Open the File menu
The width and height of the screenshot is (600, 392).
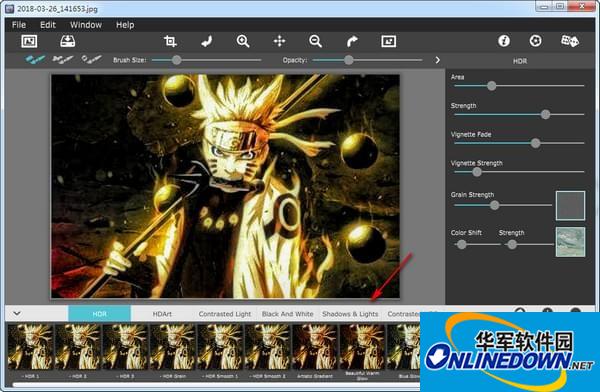point(19,25)
